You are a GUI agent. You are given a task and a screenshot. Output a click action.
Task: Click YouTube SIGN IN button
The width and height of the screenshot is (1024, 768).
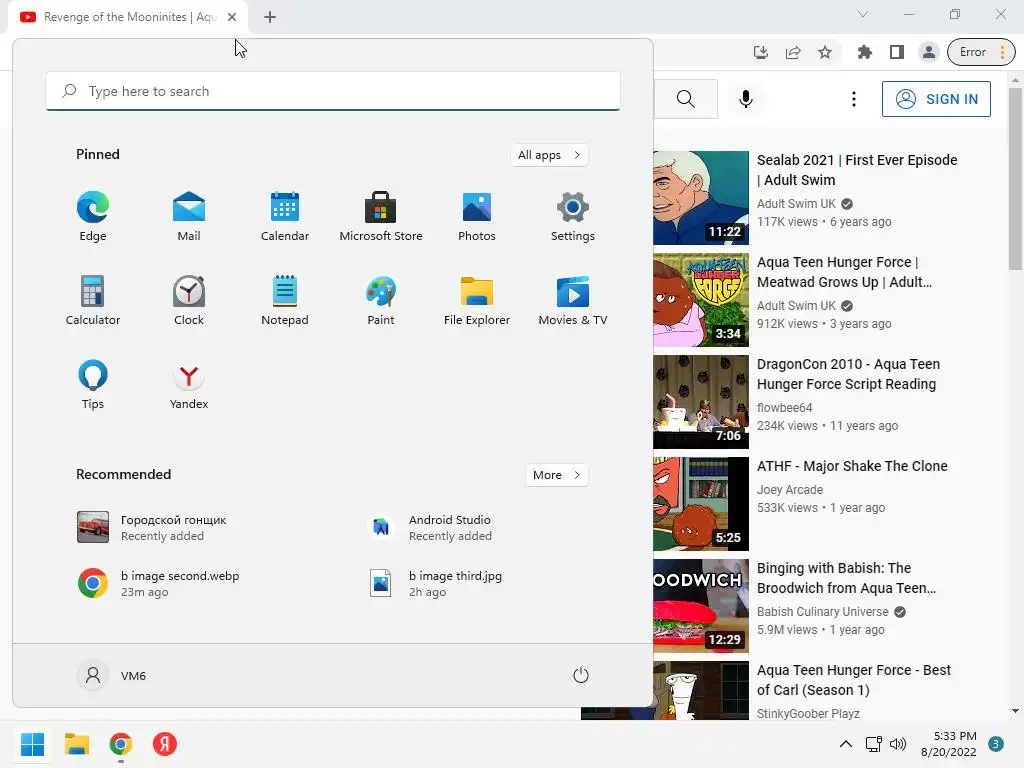(x=936, y=99)
